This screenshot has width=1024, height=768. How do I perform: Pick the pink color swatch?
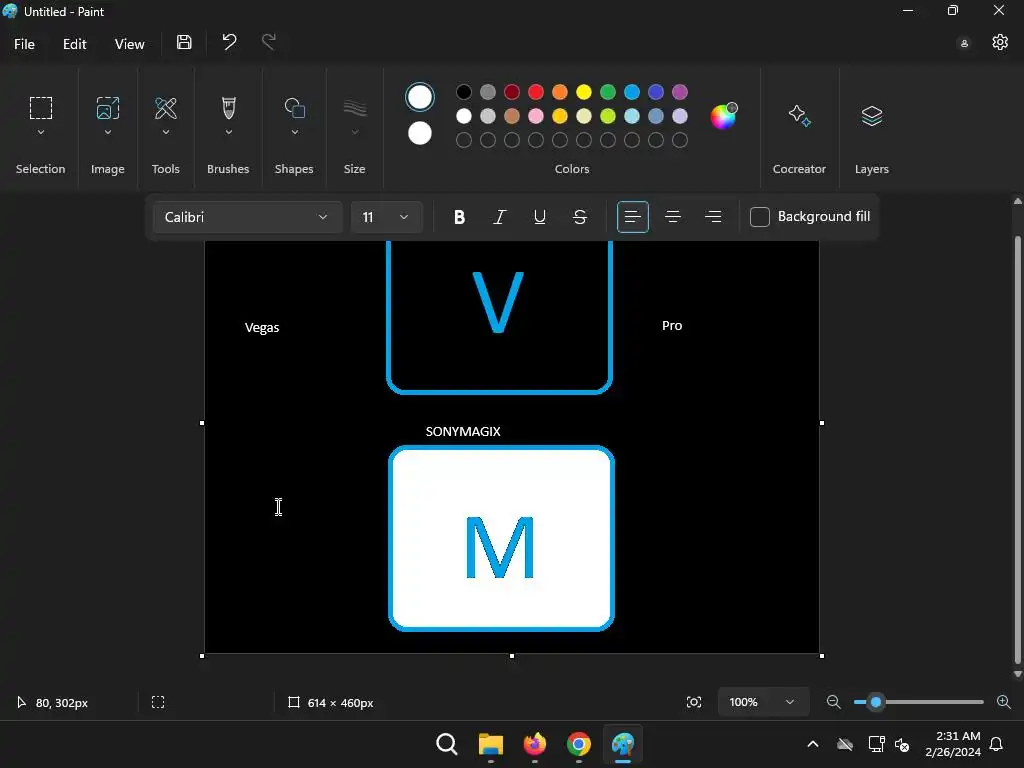[536, 116]
